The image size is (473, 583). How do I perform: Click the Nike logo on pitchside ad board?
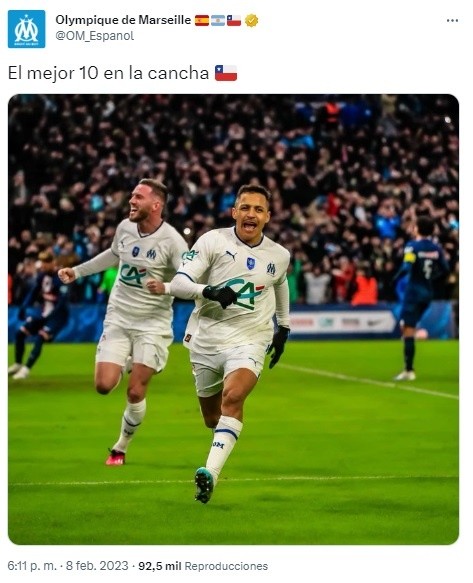374,323
